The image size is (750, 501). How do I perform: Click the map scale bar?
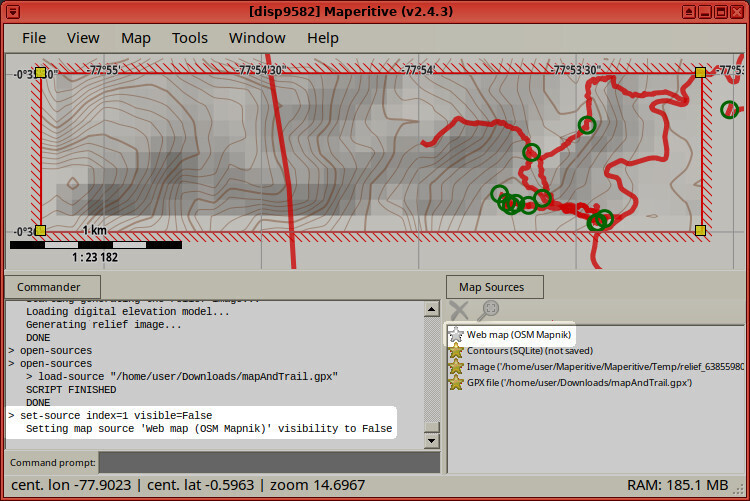click(x=96, y=245)
